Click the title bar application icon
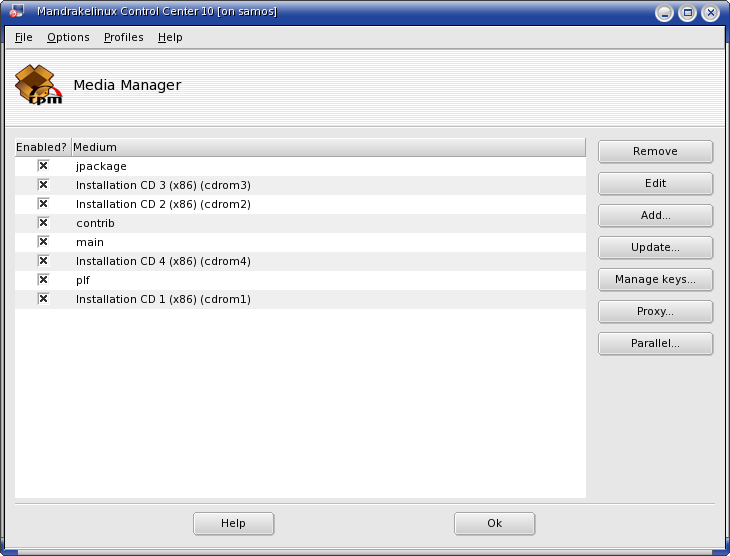This screenshot has height=556, width=730. pyautogui.click(x=16, y=11)
